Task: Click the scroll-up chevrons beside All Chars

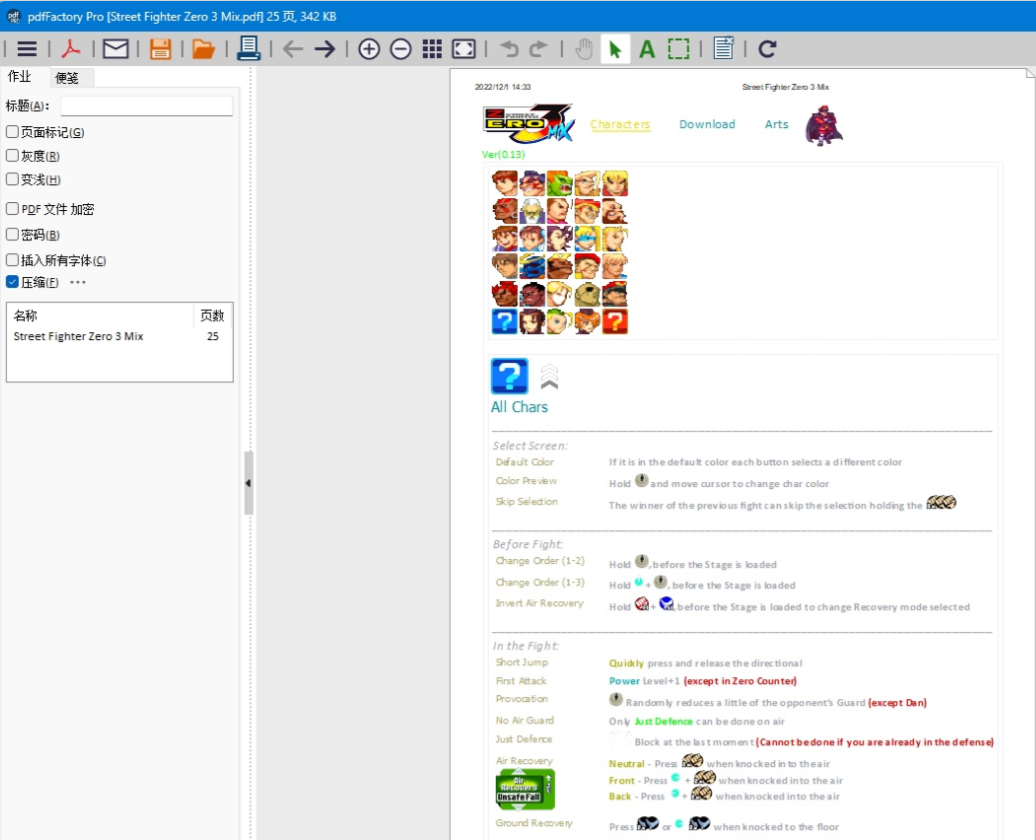Action: point(549,377)
